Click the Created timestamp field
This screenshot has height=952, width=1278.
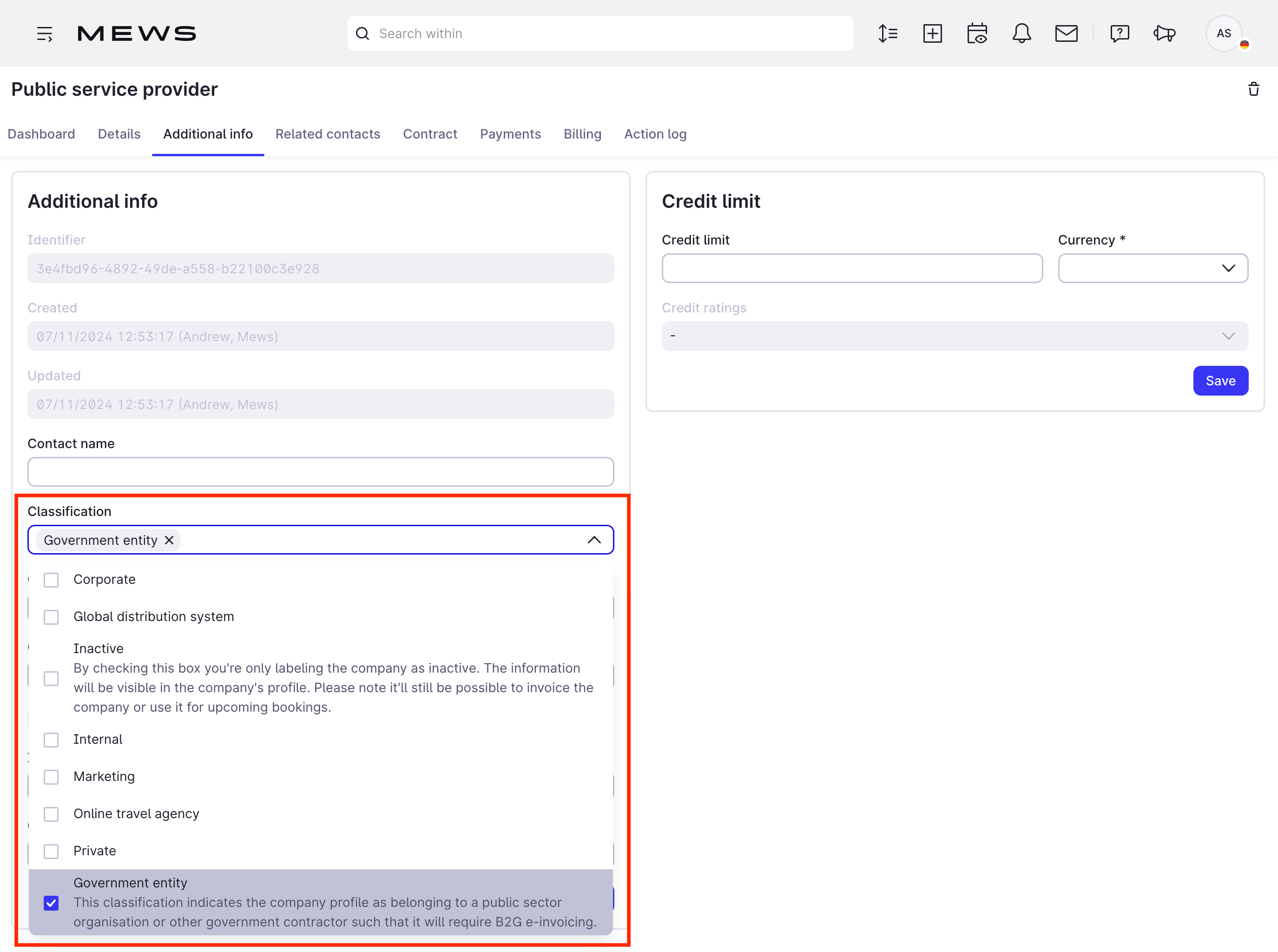click(320, 336)
